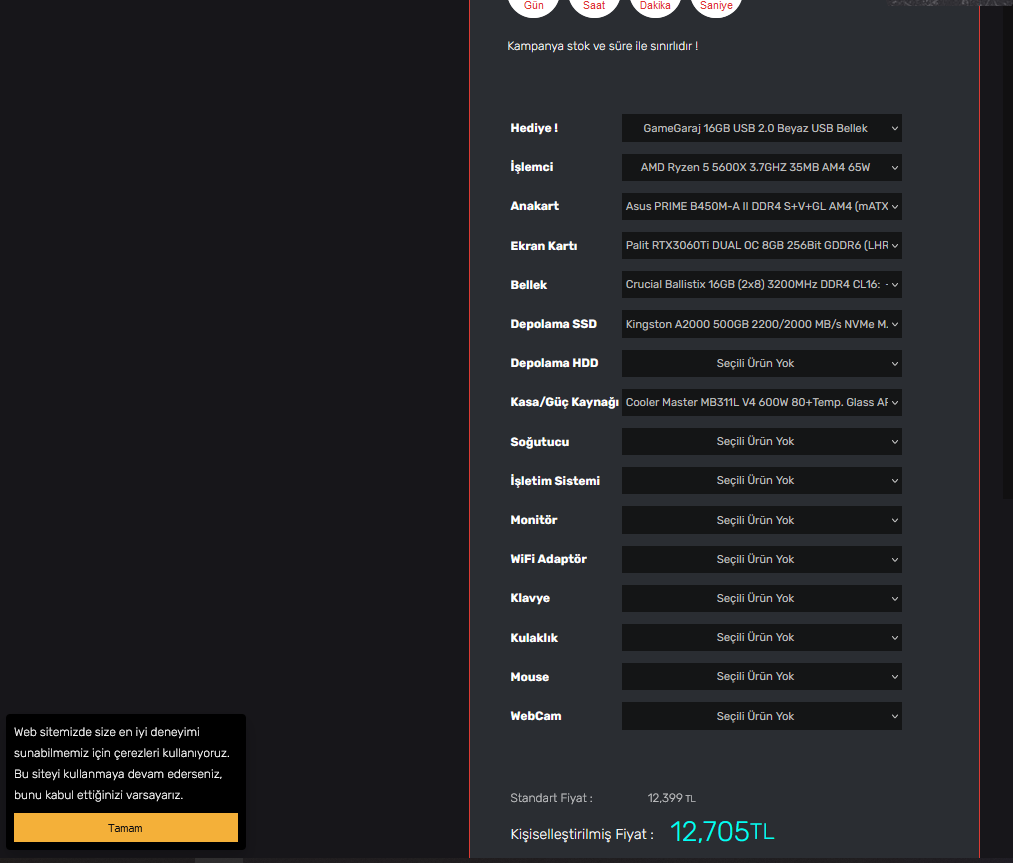Open the İşlemci processor dropdown

762,167
